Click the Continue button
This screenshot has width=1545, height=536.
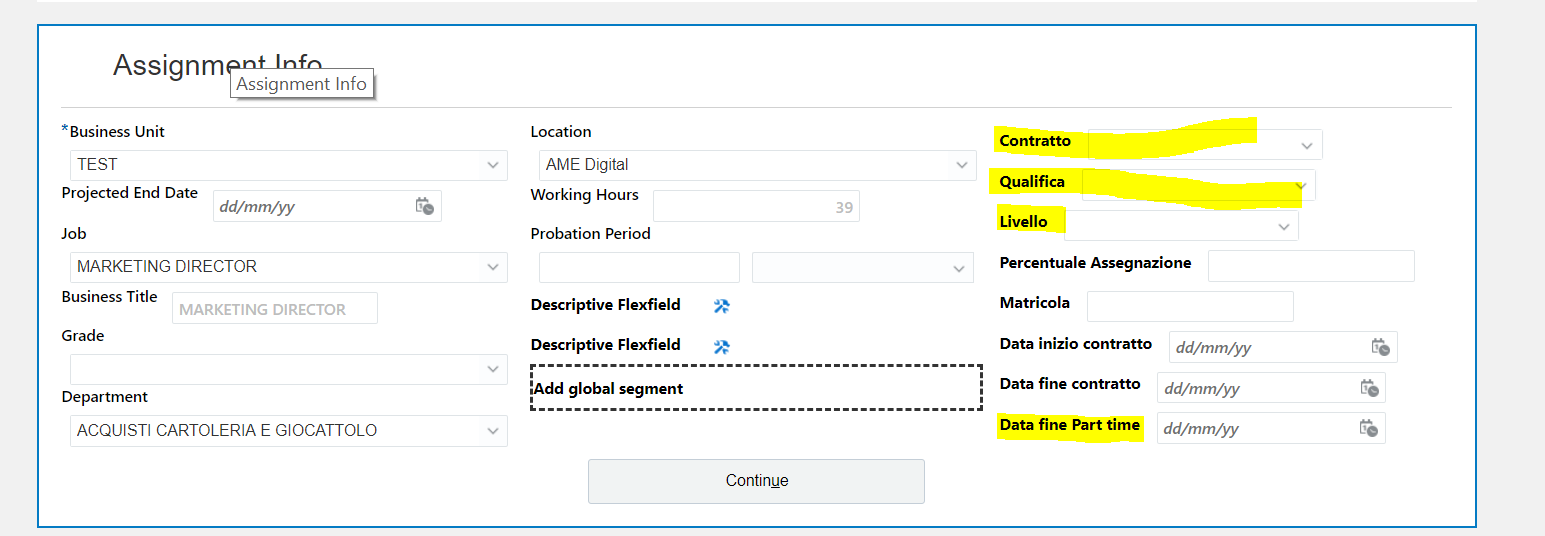(x=756, y=481)
